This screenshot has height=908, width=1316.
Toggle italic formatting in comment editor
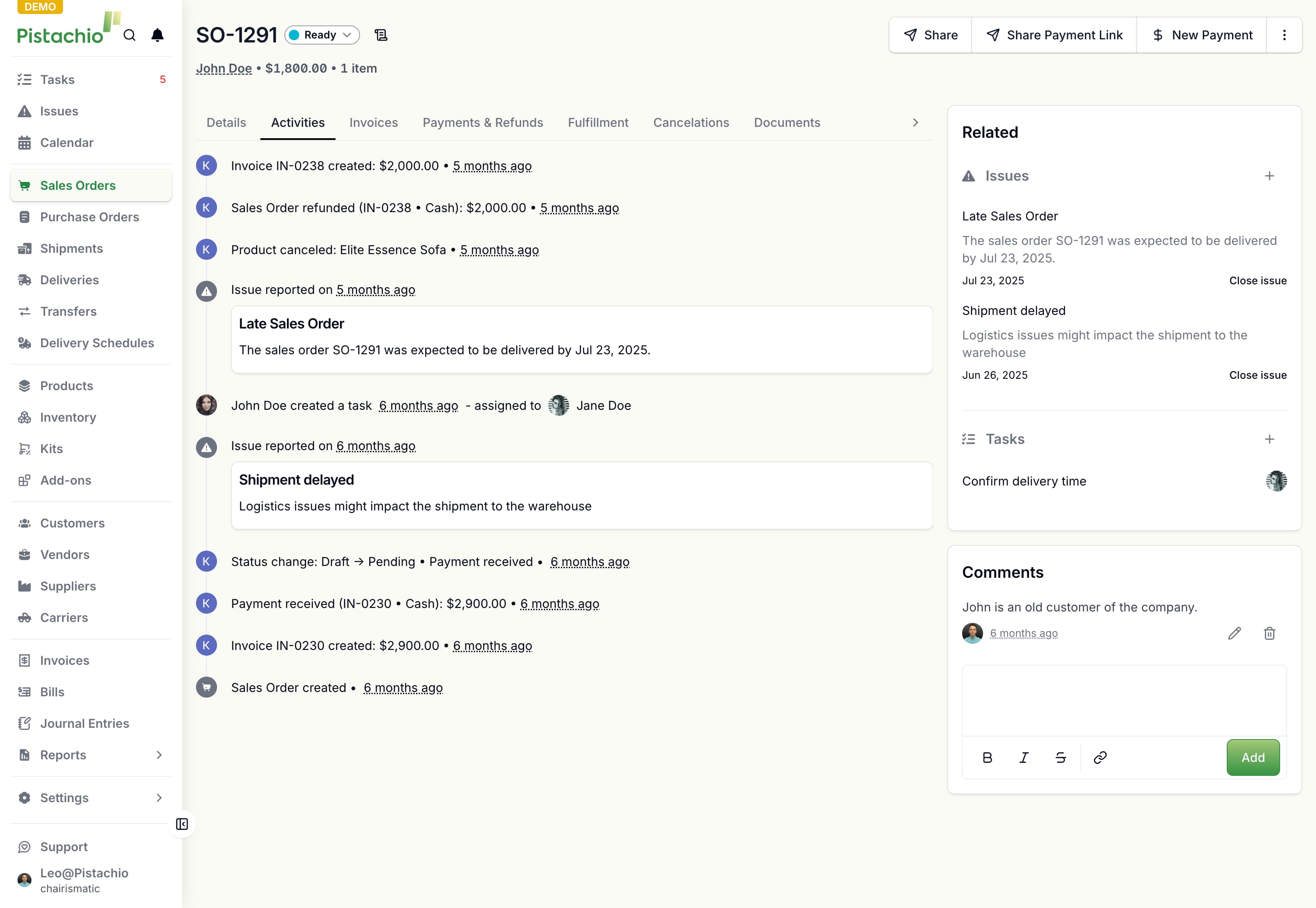pos(1024,757)
